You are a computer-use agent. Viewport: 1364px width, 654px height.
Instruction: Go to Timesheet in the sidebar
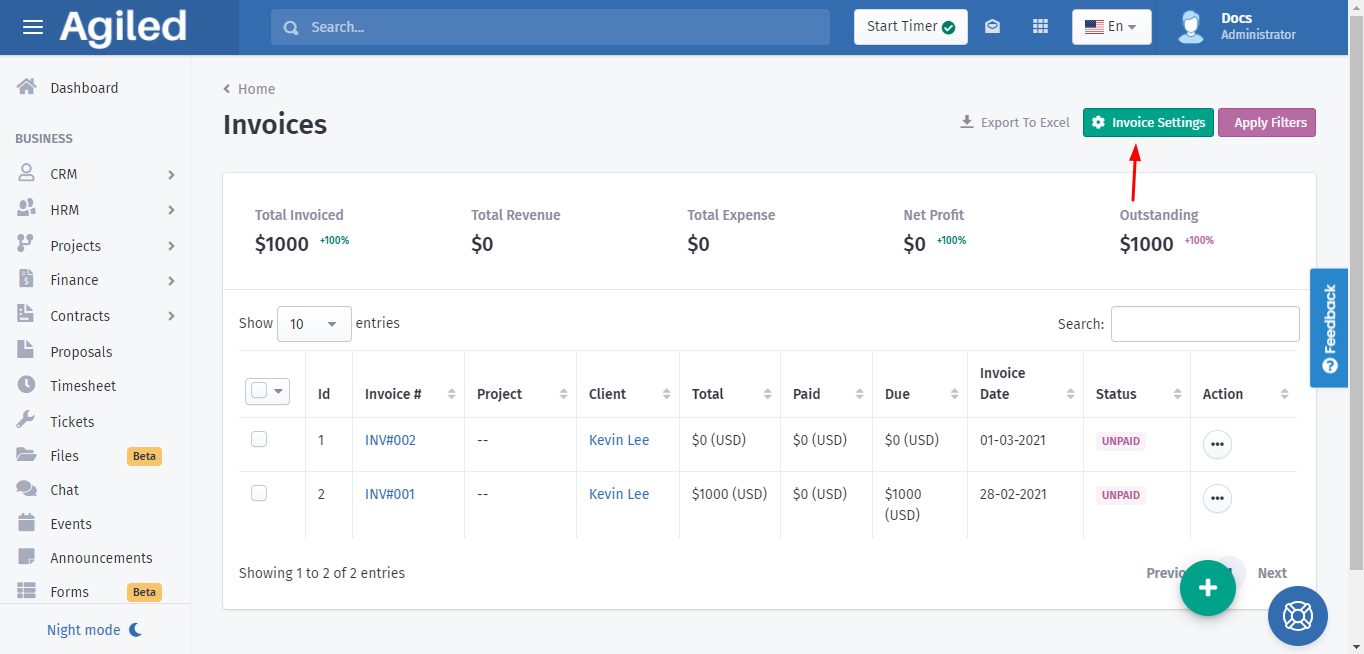coord(83,386)
